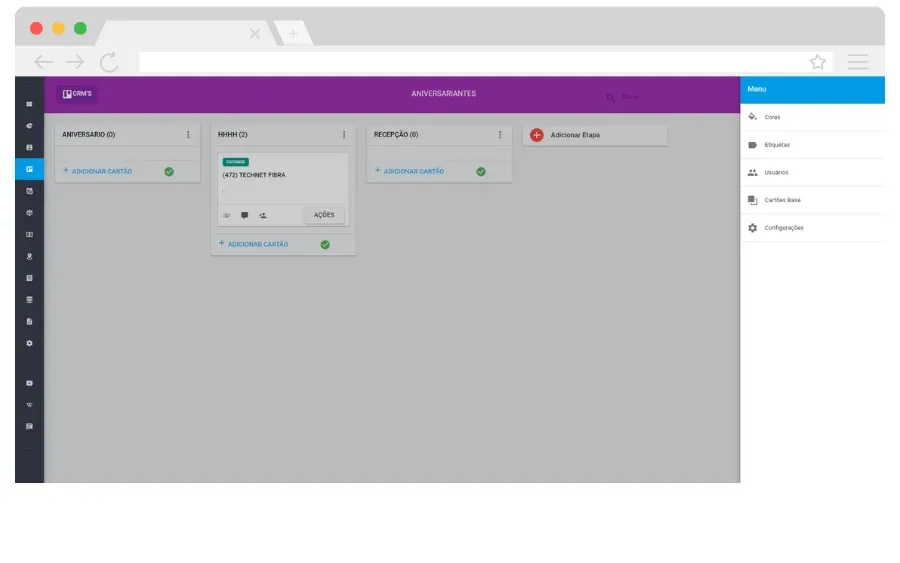Click Adicionar Cartão in RECEPÇÃO column

[x=409, y=171]
